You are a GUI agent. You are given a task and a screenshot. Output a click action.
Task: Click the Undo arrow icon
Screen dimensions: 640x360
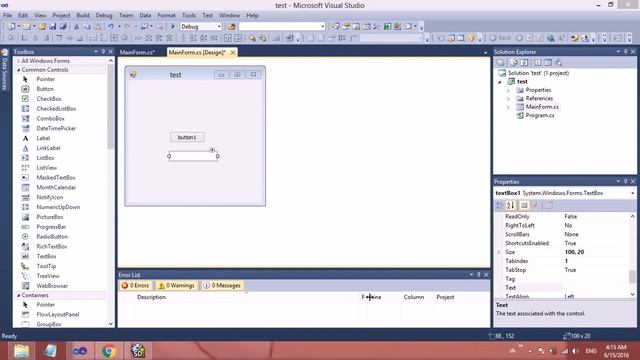click(x=111, y=27)
